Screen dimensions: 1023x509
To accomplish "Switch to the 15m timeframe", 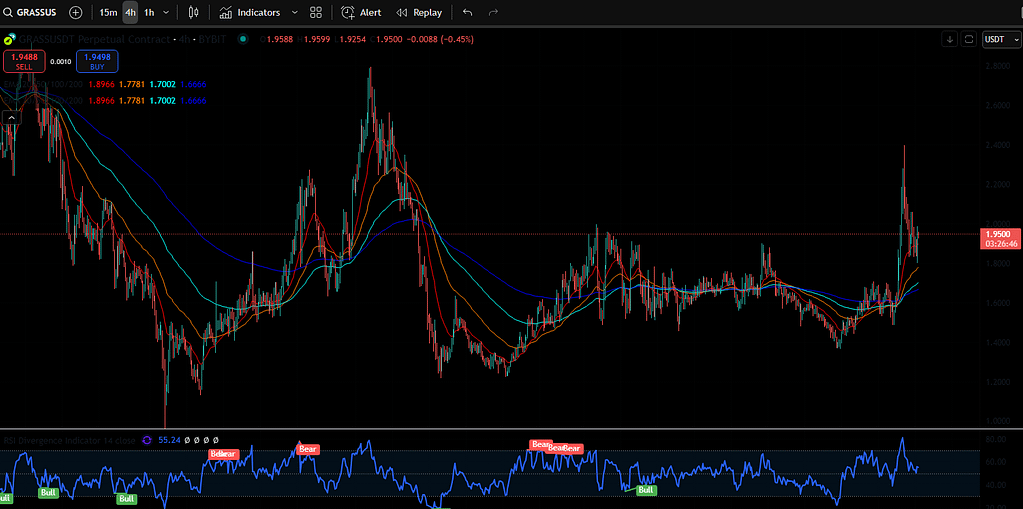I will (108, 12).
